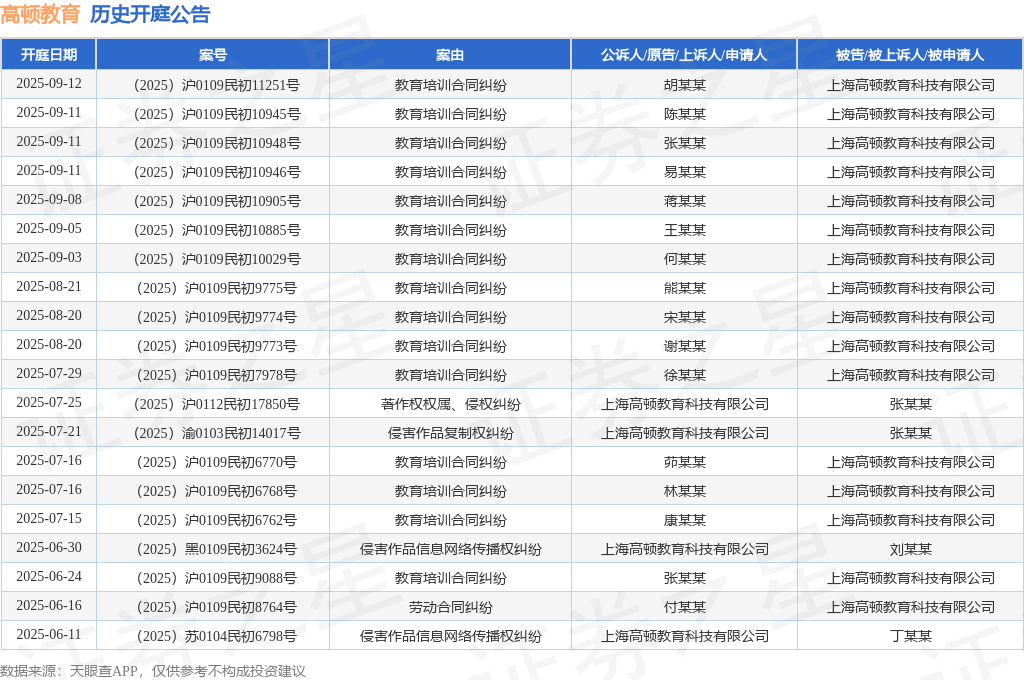The width and height of the screenshot is (1024, 680).
Task: Click the date cell 2025-09-03
Action: click(49, 258)
